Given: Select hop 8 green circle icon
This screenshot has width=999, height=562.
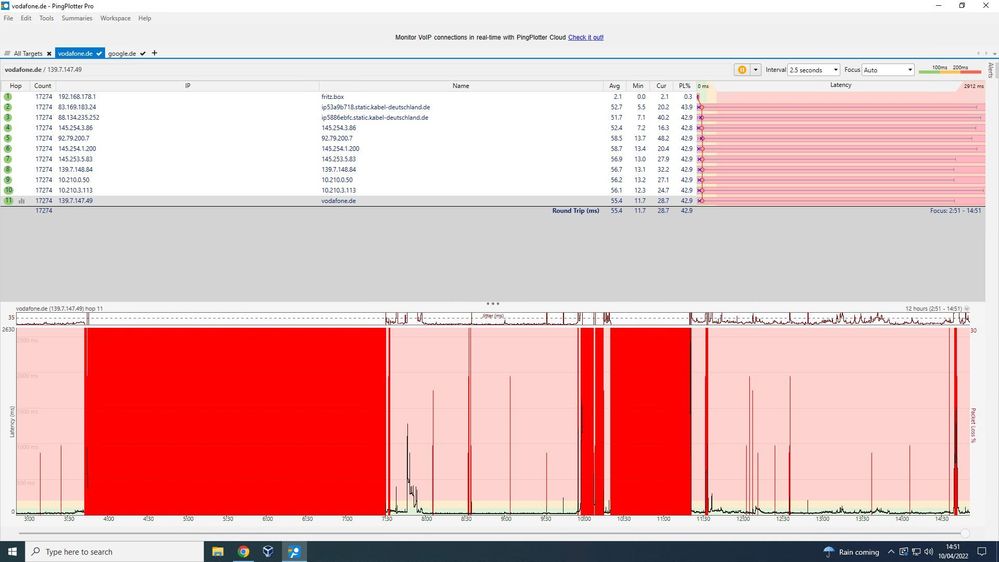Looking at the screenshot, I should [8, 169].
